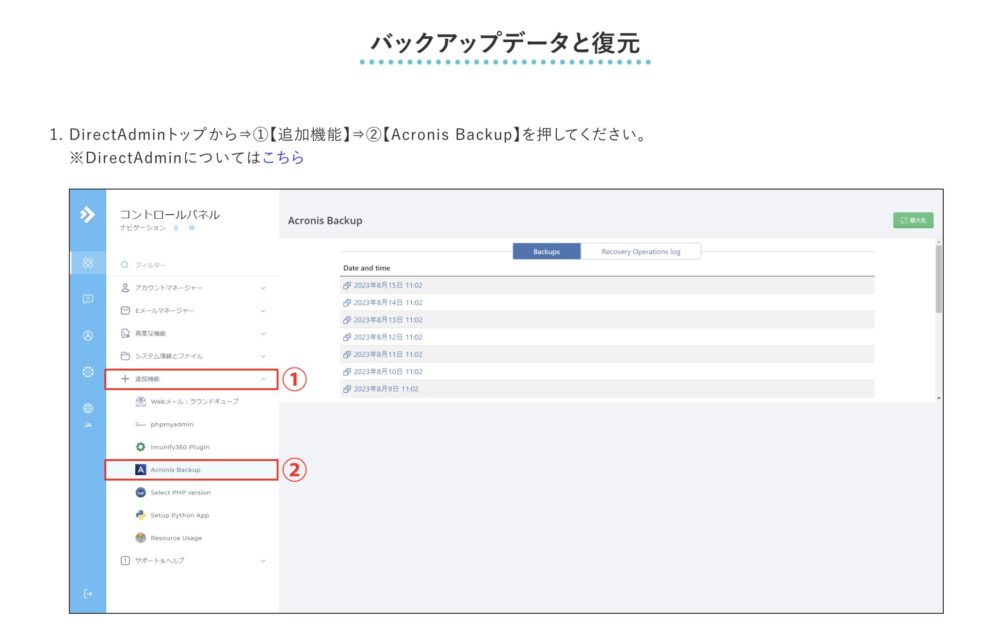This screenshot has width=1000, height=640.
Task: Expand アカウントマネージャー with its chevron
Action: pyautogui.click(x=263, y=288)
